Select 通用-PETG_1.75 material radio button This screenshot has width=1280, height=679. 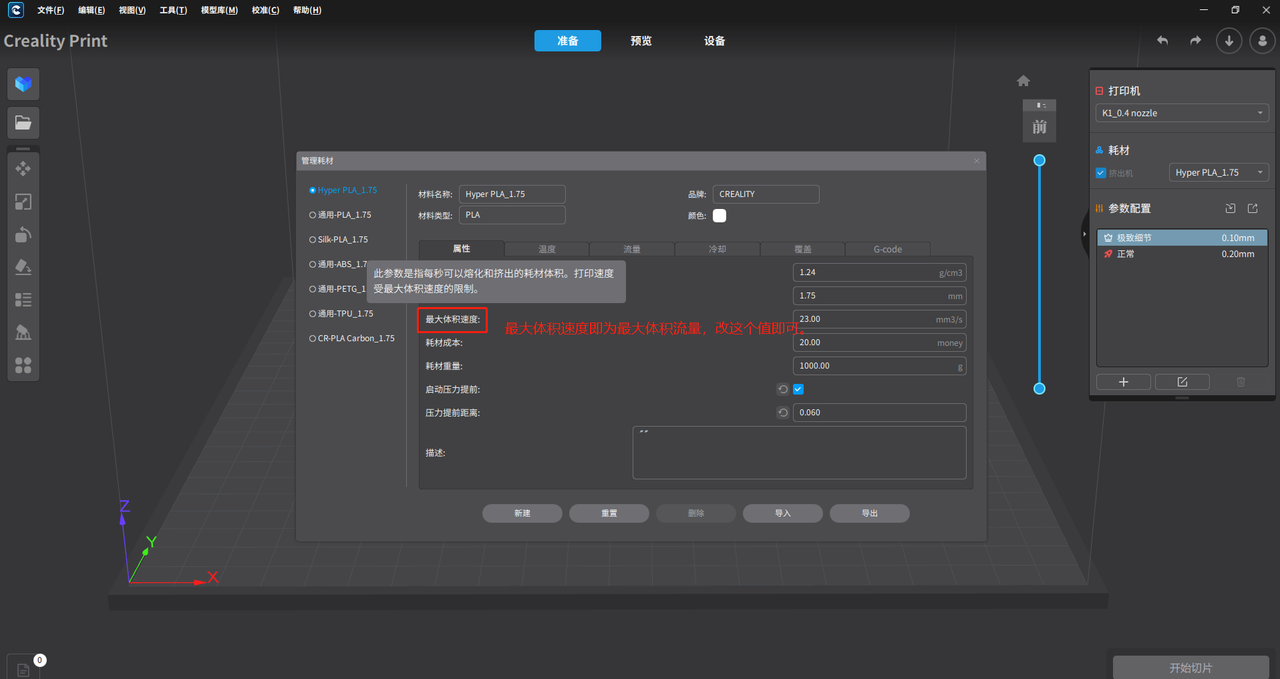(313, 289)
